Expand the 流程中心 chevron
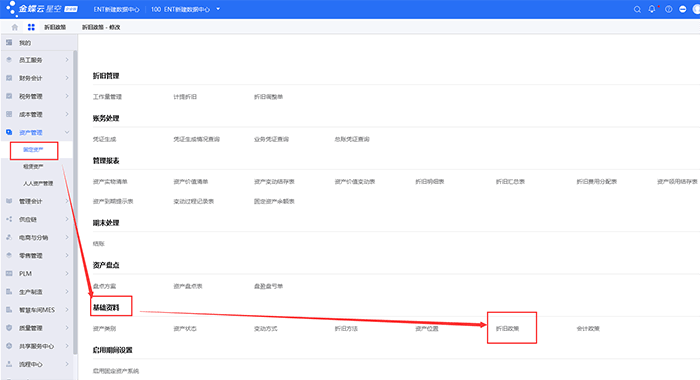Screen dimensions: 700x380 click(x=67, y=364)
